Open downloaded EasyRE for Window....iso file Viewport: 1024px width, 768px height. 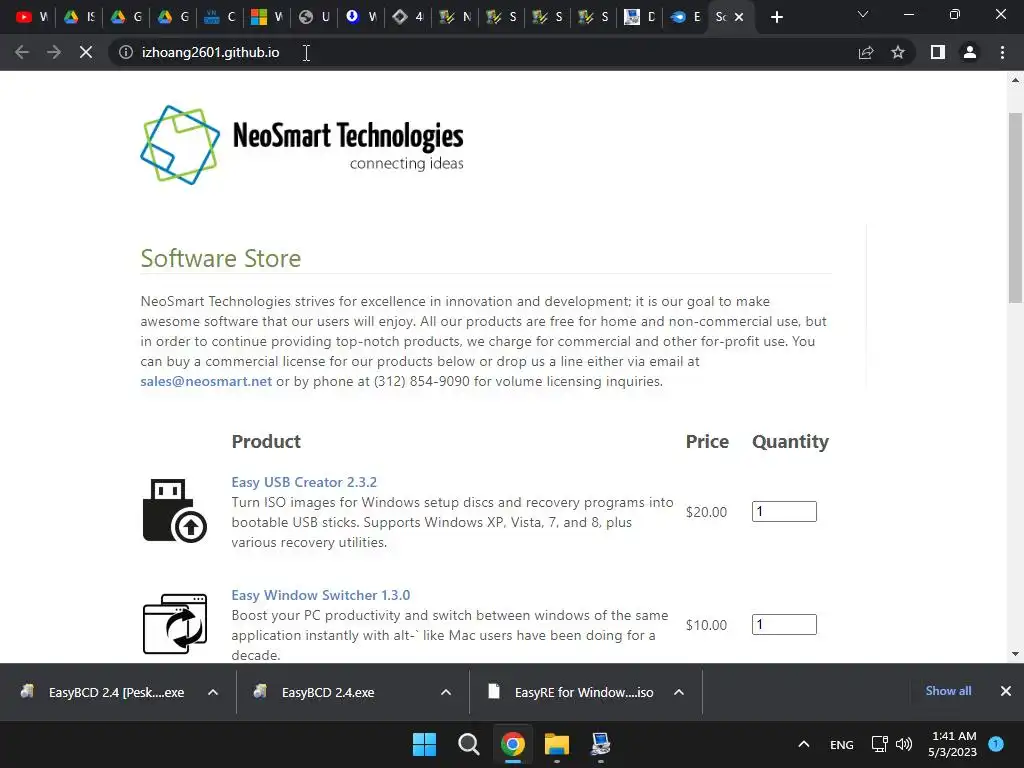571,692
